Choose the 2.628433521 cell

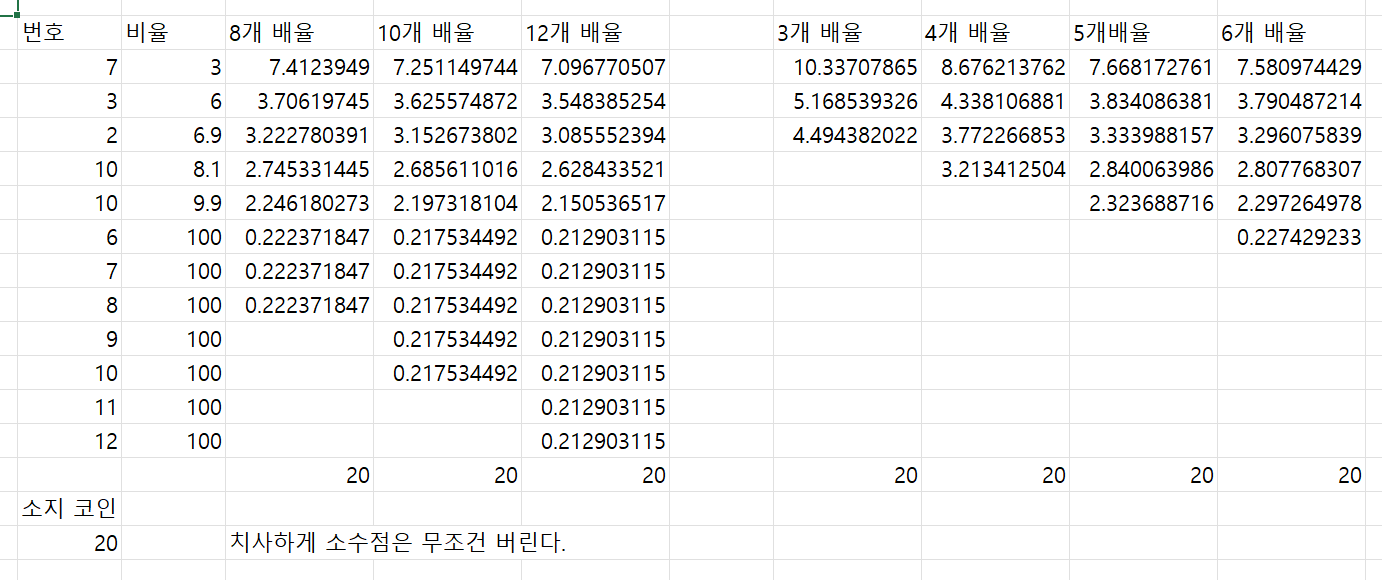pos(596,170)
